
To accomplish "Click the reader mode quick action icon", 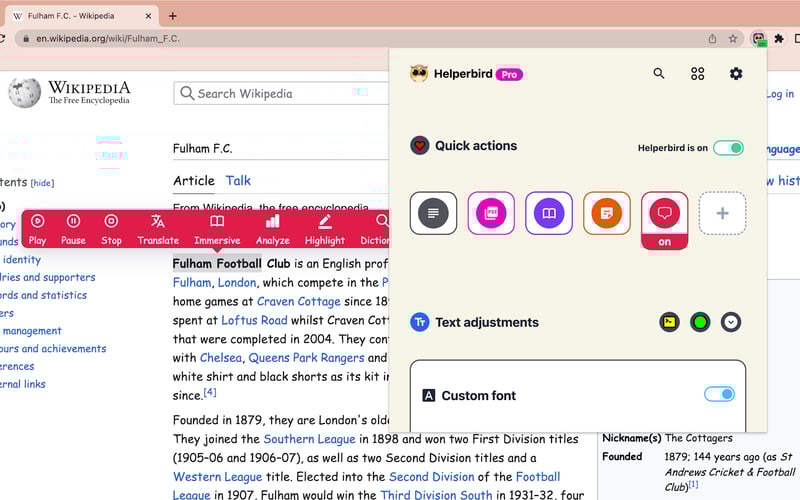I will [x=433, y=213].
